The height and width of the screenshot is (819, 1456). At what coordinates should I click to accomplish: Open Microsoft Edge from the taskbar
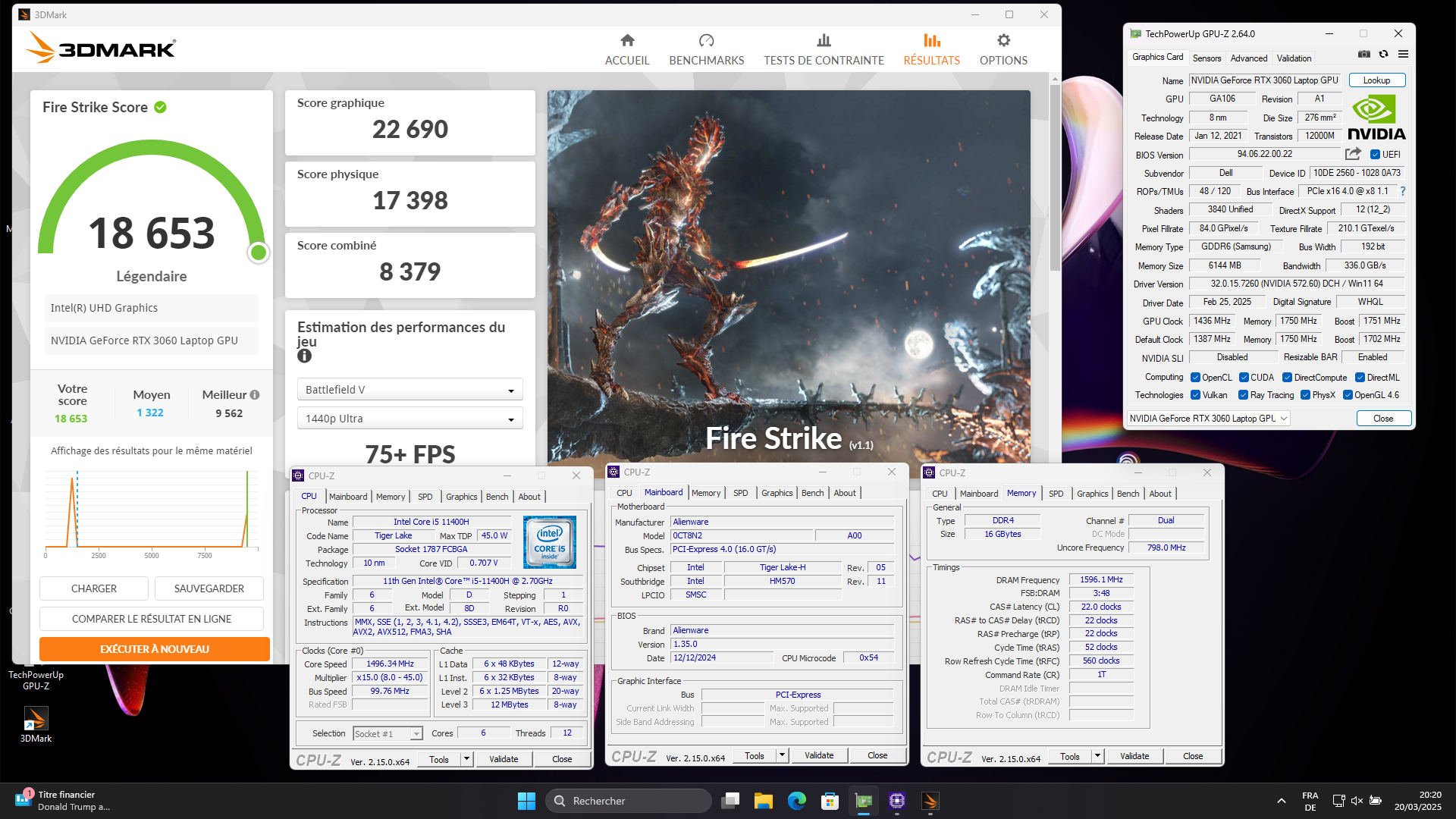pyautogui.click(x=796, y=801)
